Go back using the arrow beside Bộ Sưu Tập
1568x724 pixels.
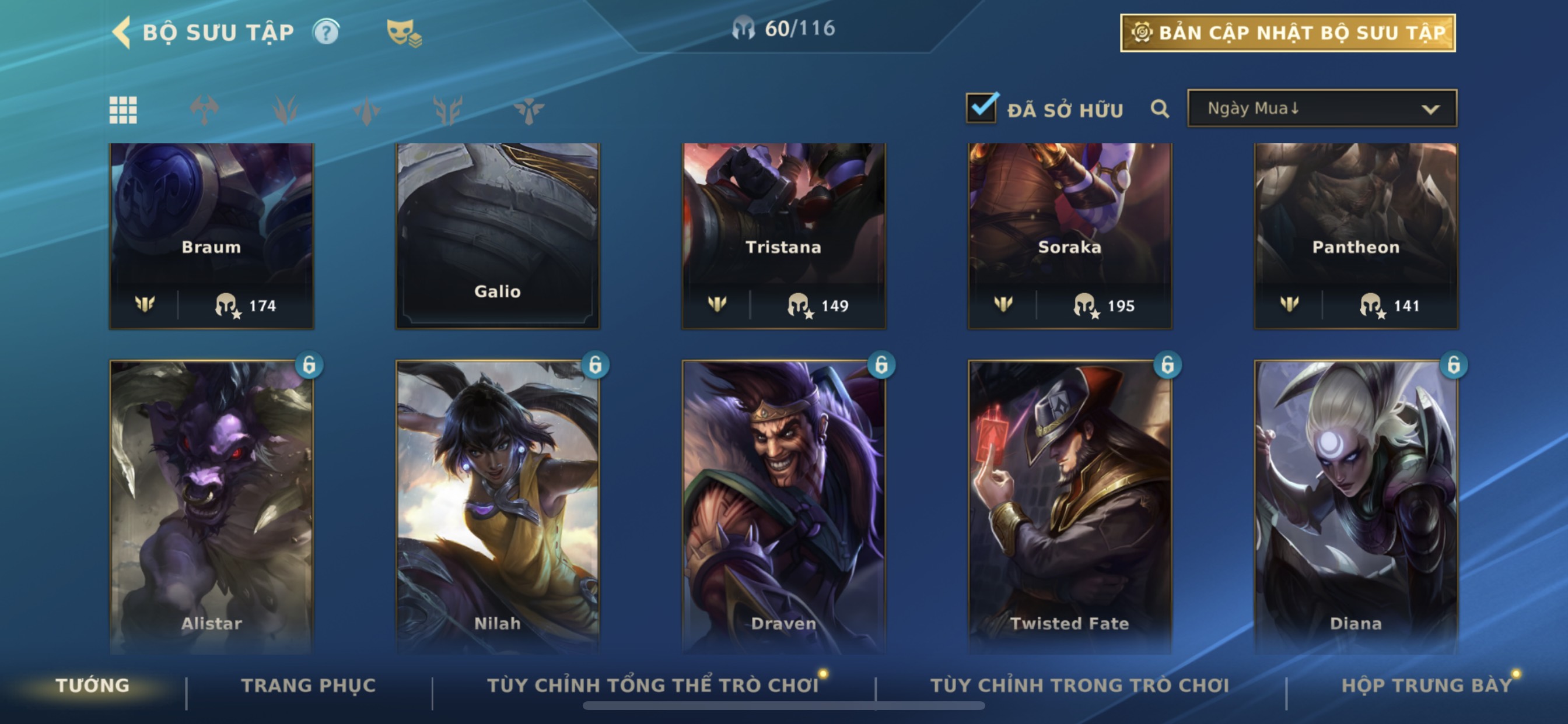point(121,31)
